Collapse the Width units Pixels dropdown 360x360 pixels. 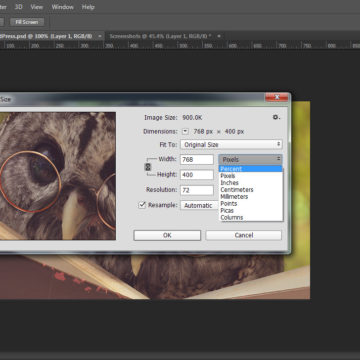pyautogui.click(x=250, y=160)
